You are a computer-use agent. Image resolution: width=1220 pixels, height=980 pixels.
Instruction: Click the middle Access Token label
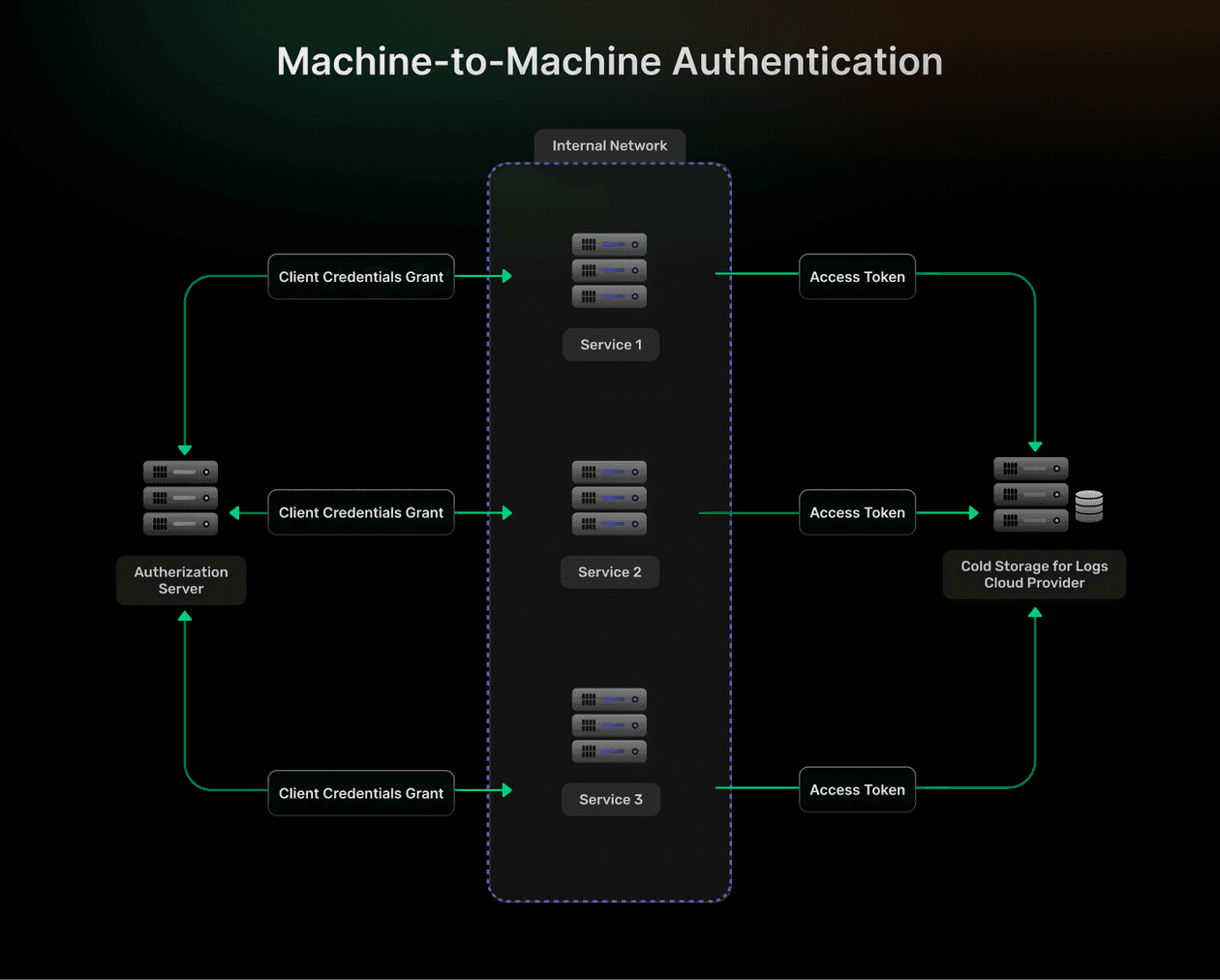[856, 512]
